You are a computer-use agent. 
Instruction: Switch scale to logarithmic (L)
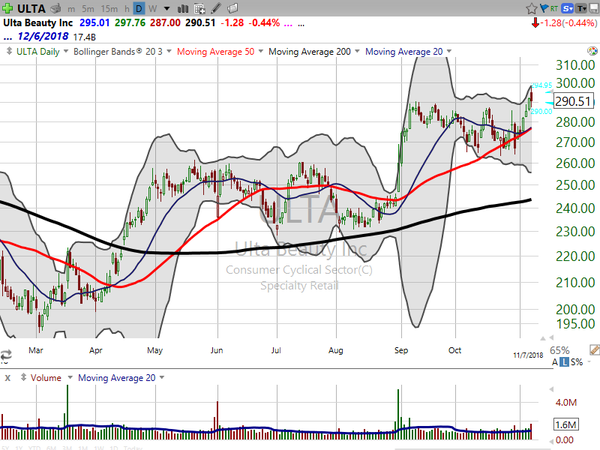pyautogui.click(x=564, y=362)
